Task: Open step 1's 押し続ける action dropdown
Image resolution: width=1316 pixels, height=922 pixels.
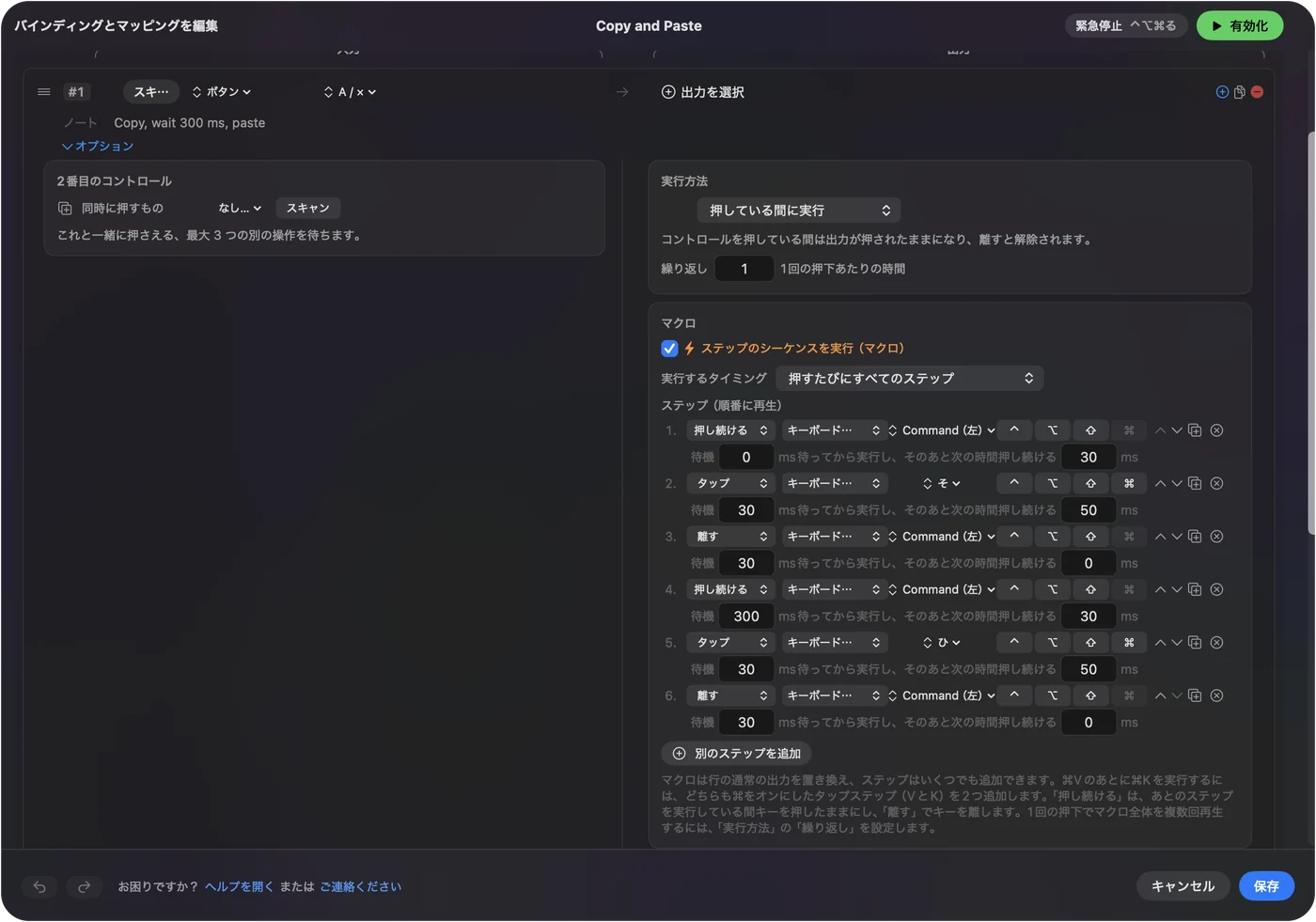Action: pos(729,430)
